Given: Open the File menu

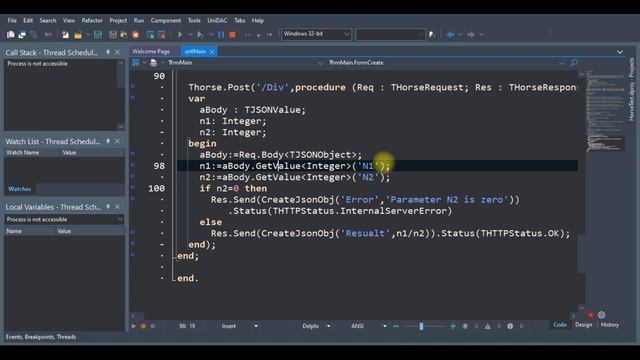Looking at the screenshot, I should [x=12, y=20].
